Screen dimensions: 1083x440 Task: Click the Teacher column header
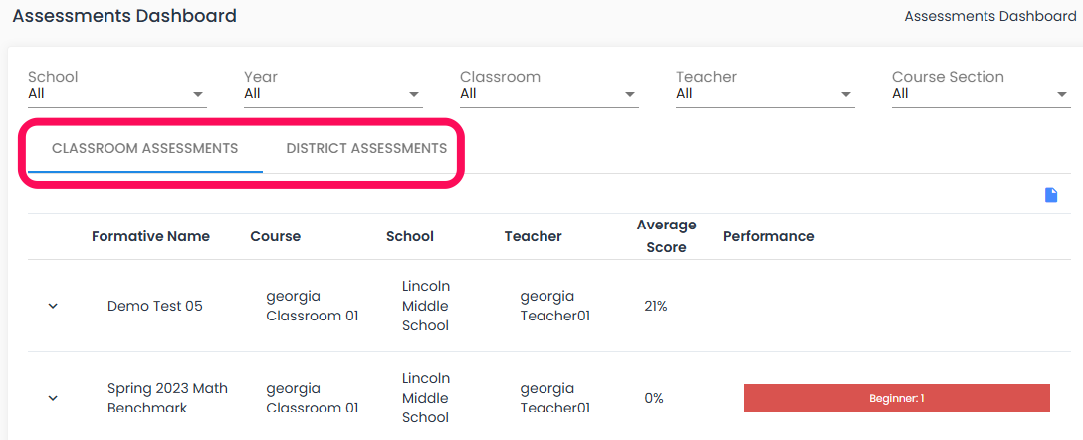pyautogui.click(x=533, y=236)
